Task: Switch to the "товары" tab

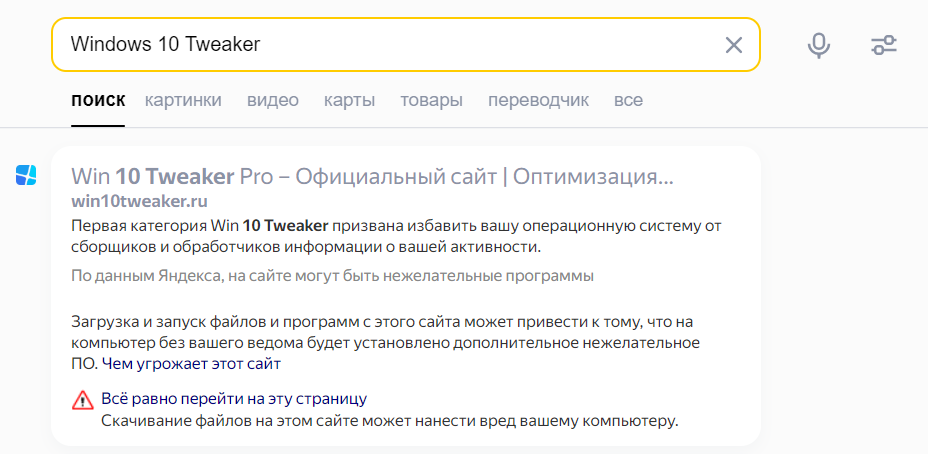Action: [431, 101]
